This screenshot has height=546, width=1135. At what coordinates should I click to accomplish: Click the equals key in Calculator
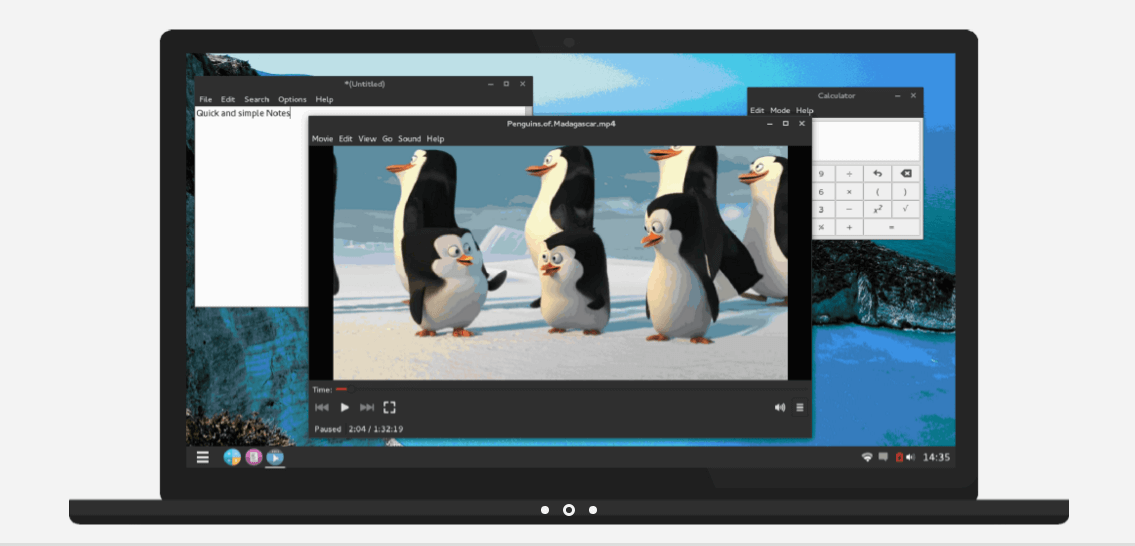pyautogui.click(x=891, y=227)
